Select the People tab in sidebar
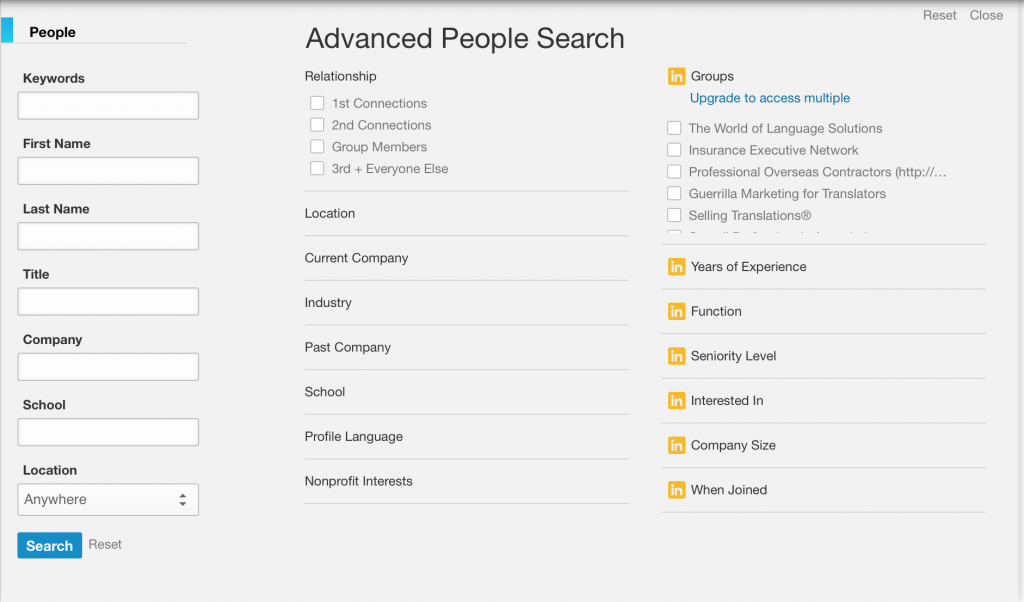This screenshot has height=602, width=1024. [x=53, y=32]
